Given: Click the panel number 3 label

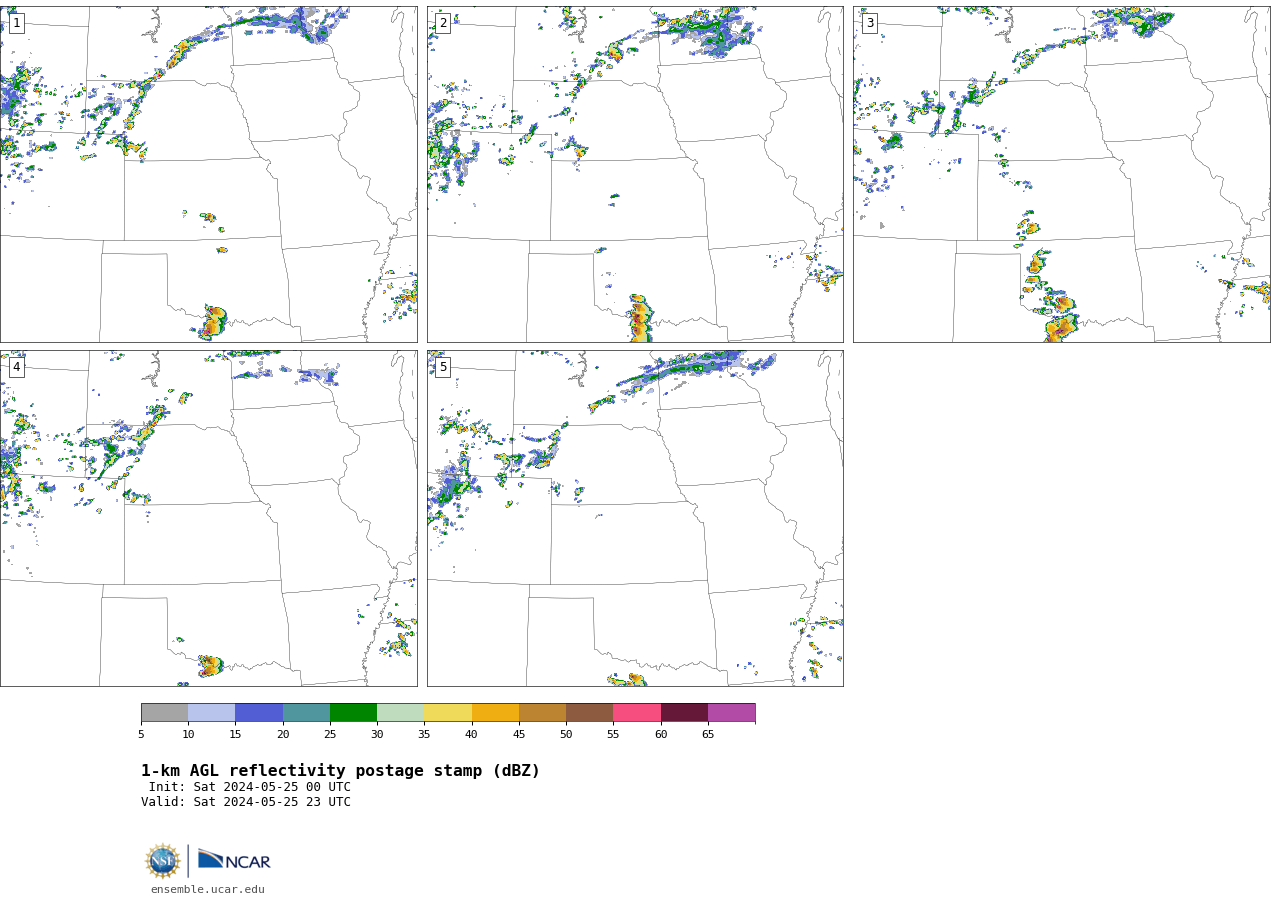Looking at the screenshot, I should [x=869, y=23].
